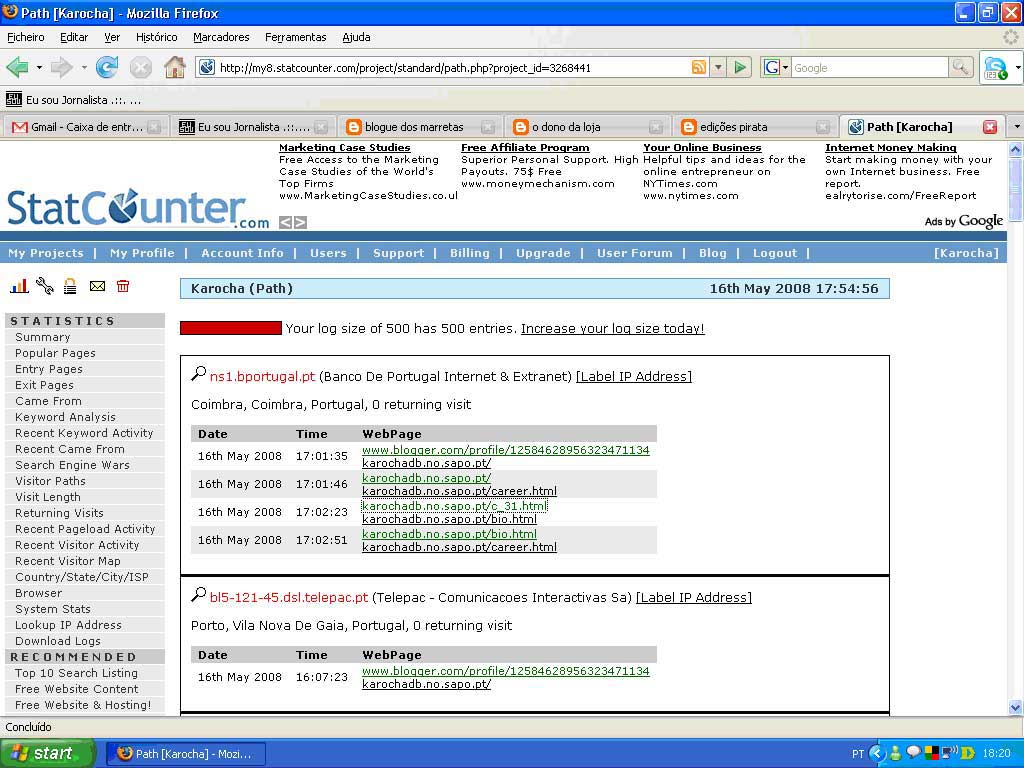Go back with the green Back arrow

point(18,67)
